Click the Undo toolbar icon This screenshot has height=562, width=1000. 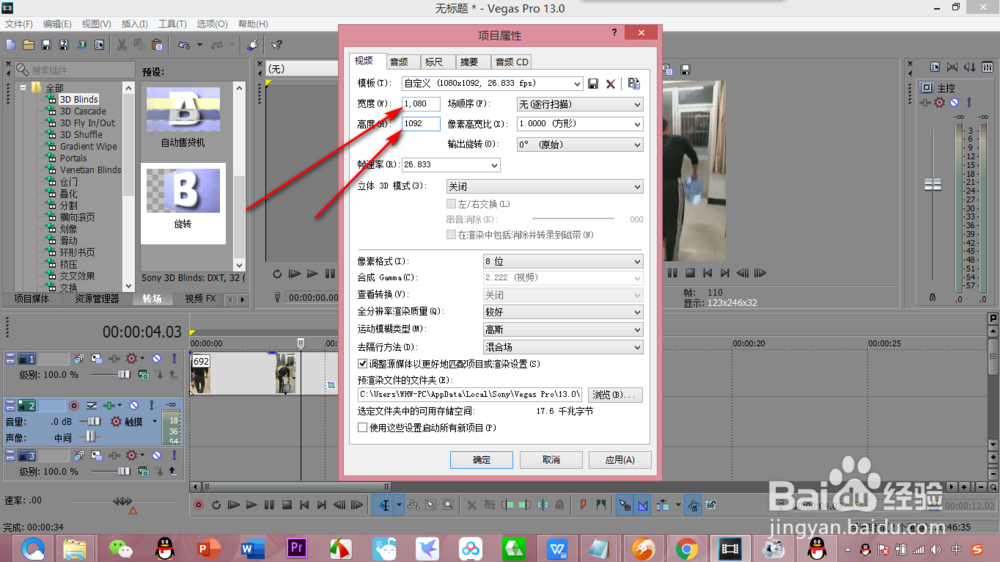coord(184,45)
